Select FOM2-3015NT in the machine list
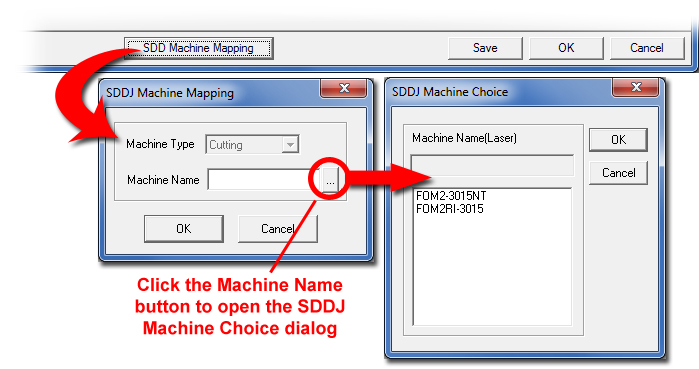This screenshot has height=369, width=699. 451,196
